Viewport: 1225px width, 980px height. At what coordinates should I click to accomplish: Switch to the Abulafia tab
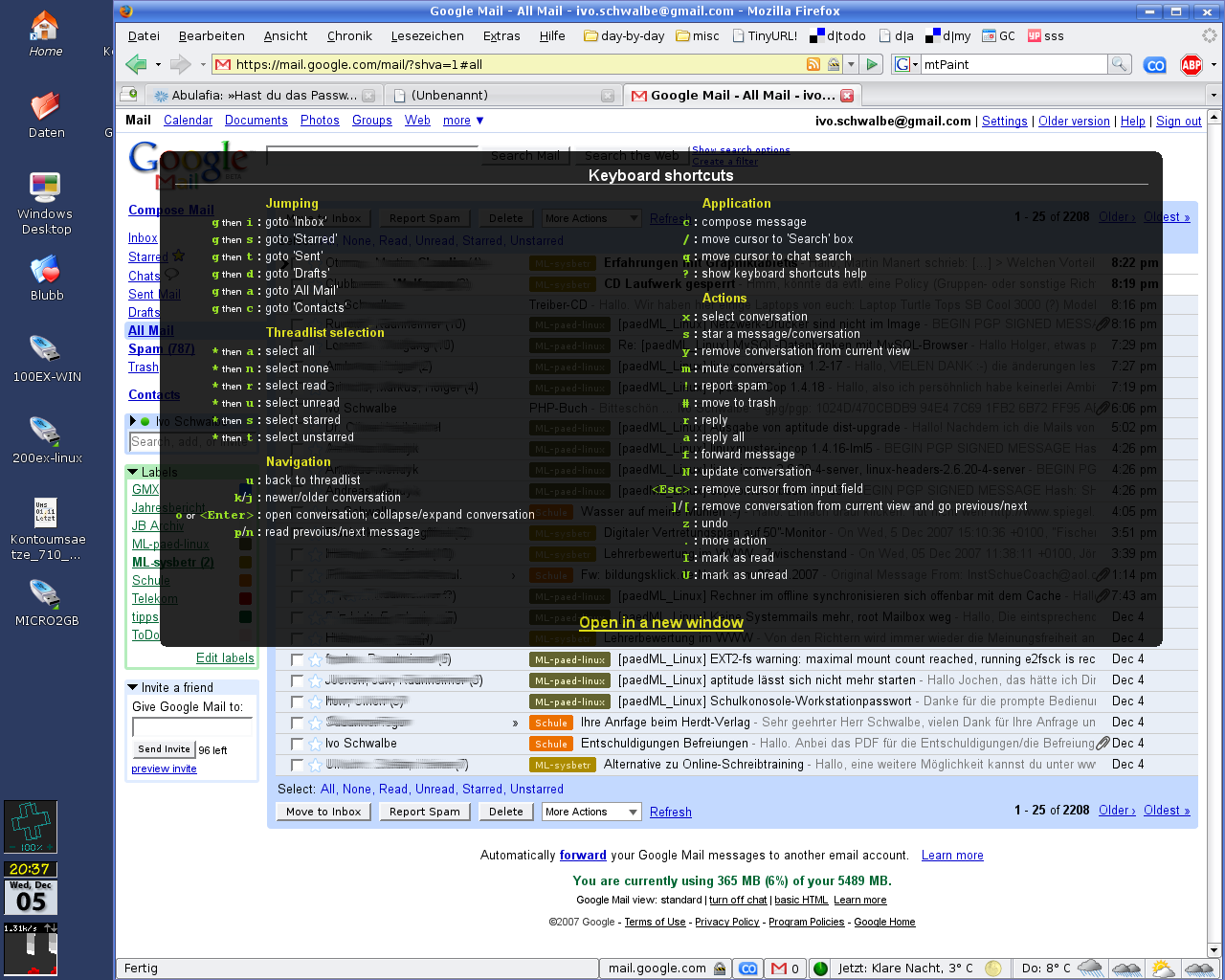(x=264, y=96)
